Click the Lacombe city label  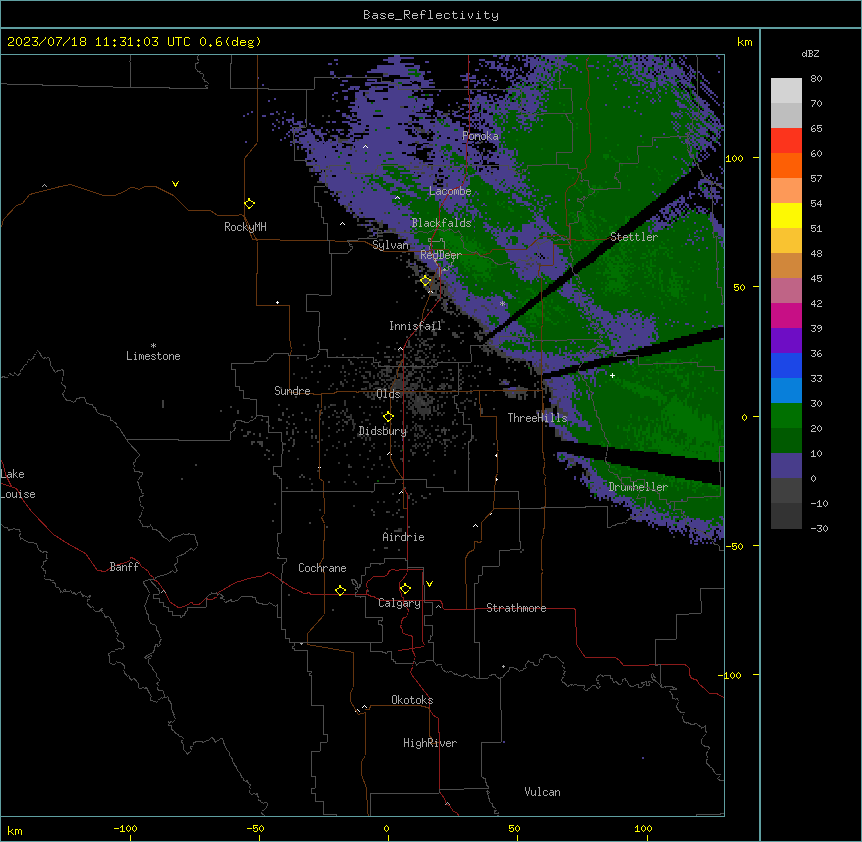tap(450, 191)
